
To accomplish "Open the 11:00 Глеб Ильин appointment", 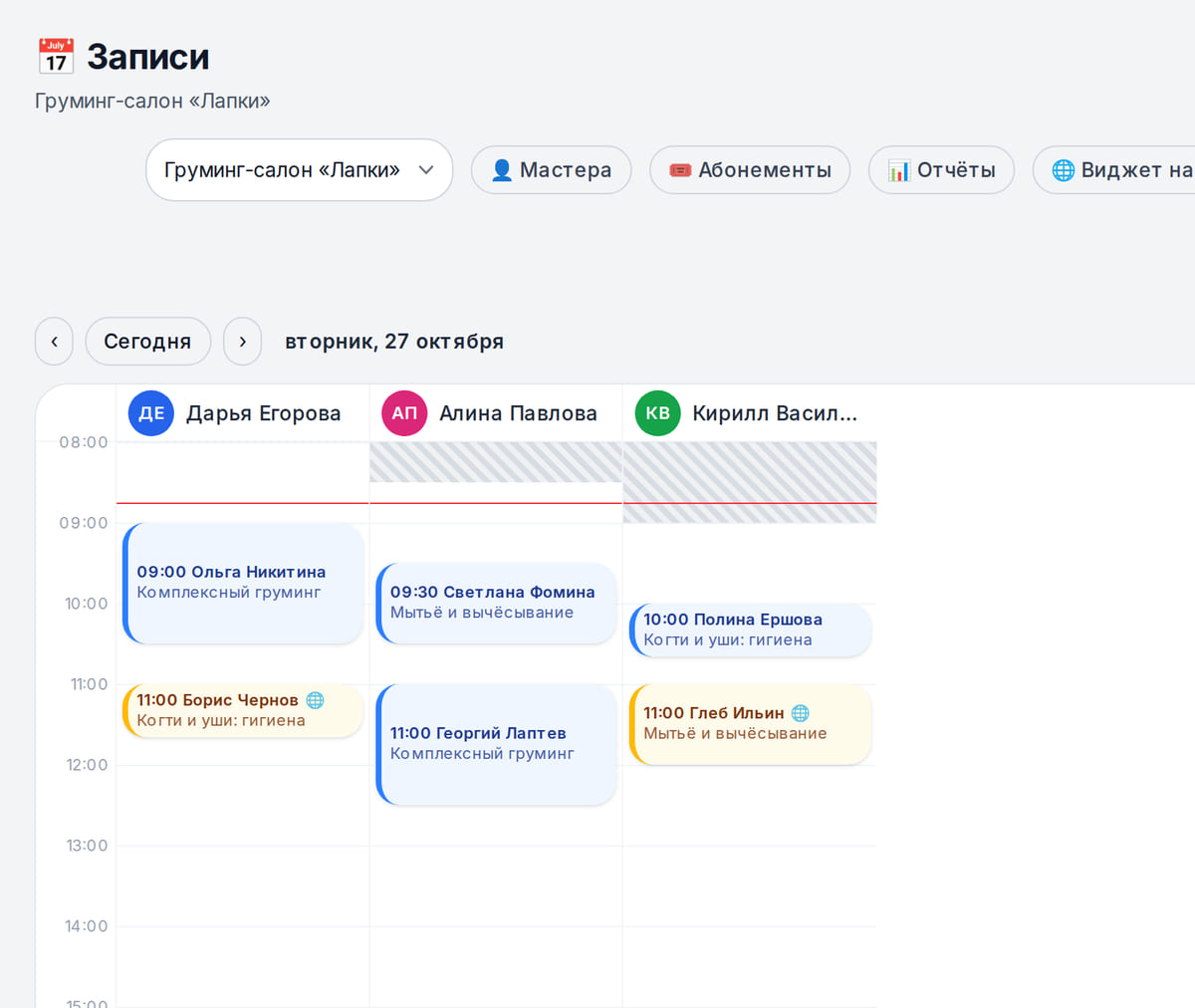I will click(x=750, y=725).
